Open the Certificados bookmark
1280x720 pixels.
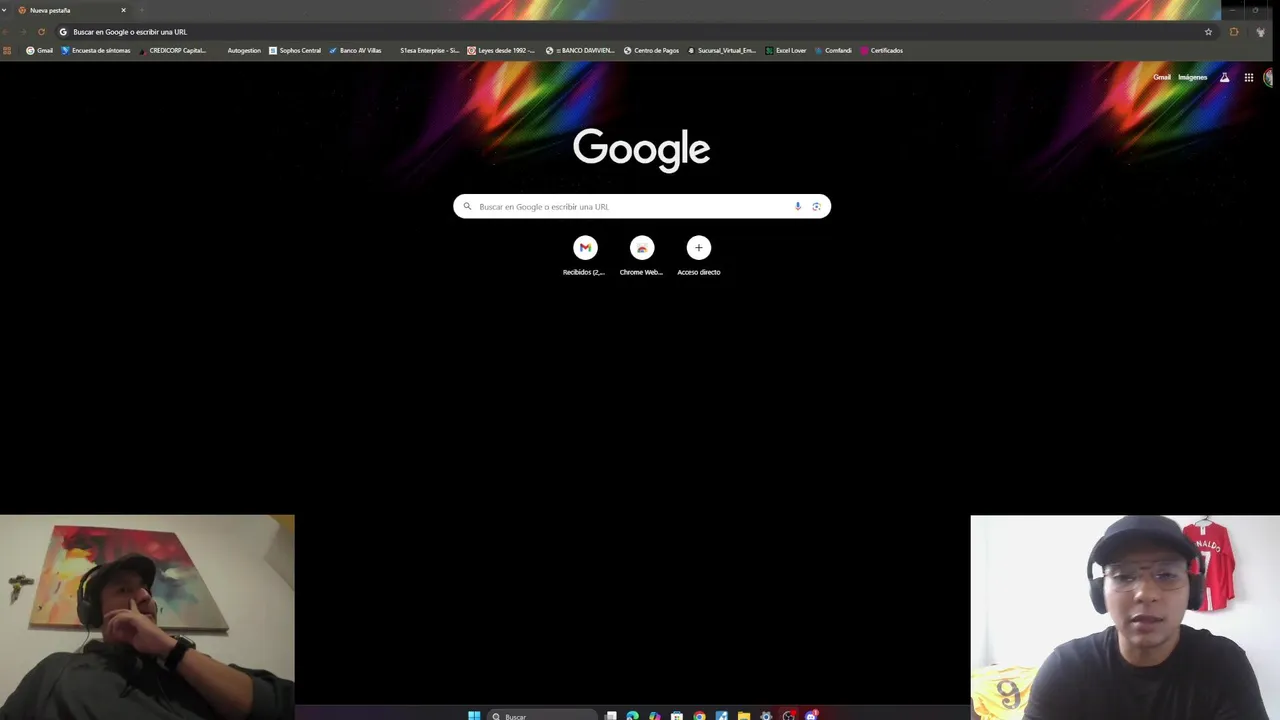pyautogui.click(x=881, y=50)
